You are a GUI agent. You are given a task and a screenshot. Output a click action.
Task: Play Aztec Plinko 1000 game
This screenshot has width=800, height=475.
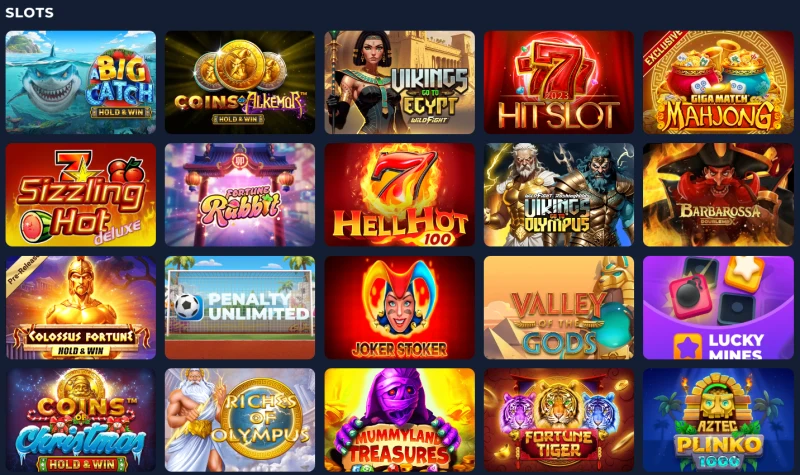coord(718,420)
